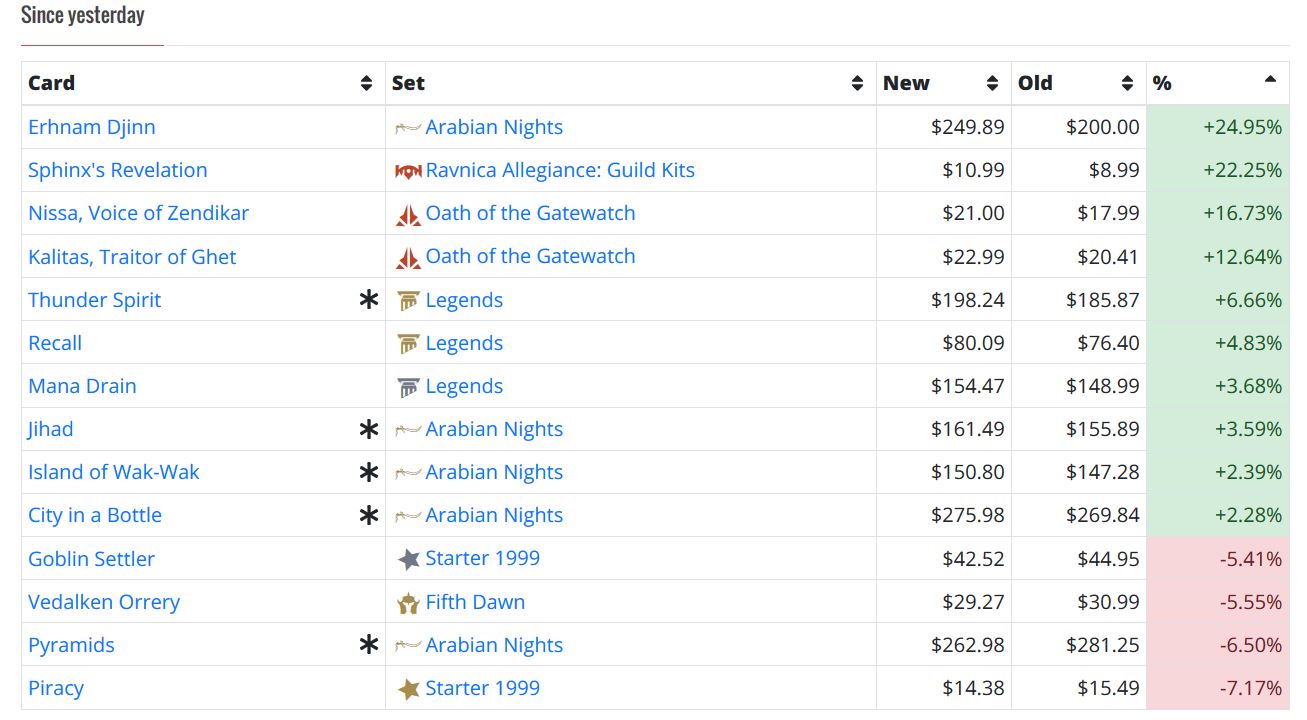Click the asterisk icon next to Jihad

pyautogui.click(x=369, y=429)
